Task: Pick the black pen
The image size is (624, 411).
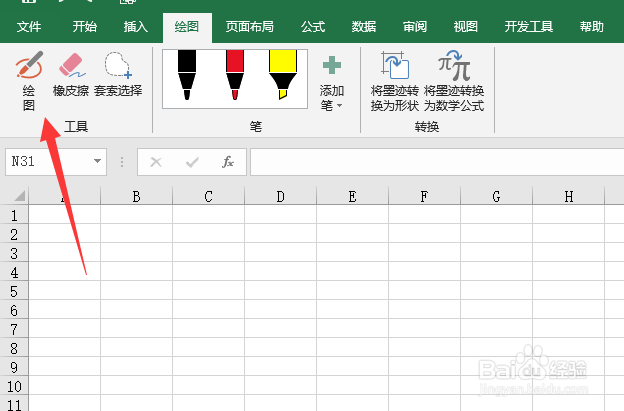Action: tap(187, 75)
